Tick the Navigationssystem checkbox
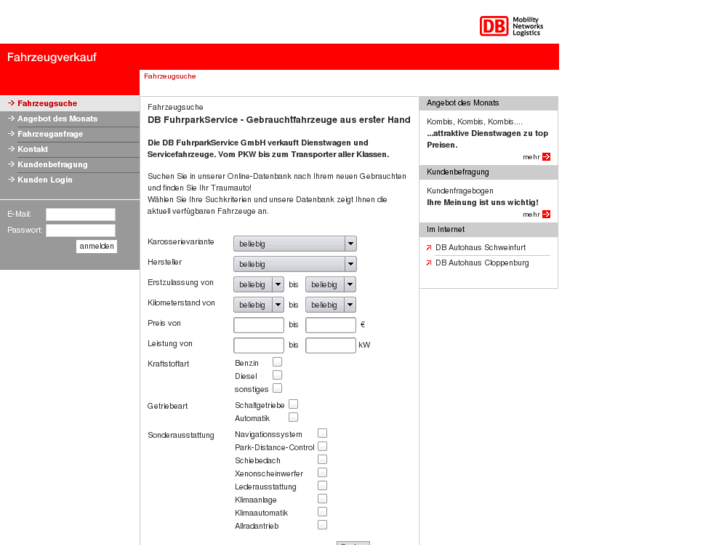The image size is (727, 545). [322, 433]
